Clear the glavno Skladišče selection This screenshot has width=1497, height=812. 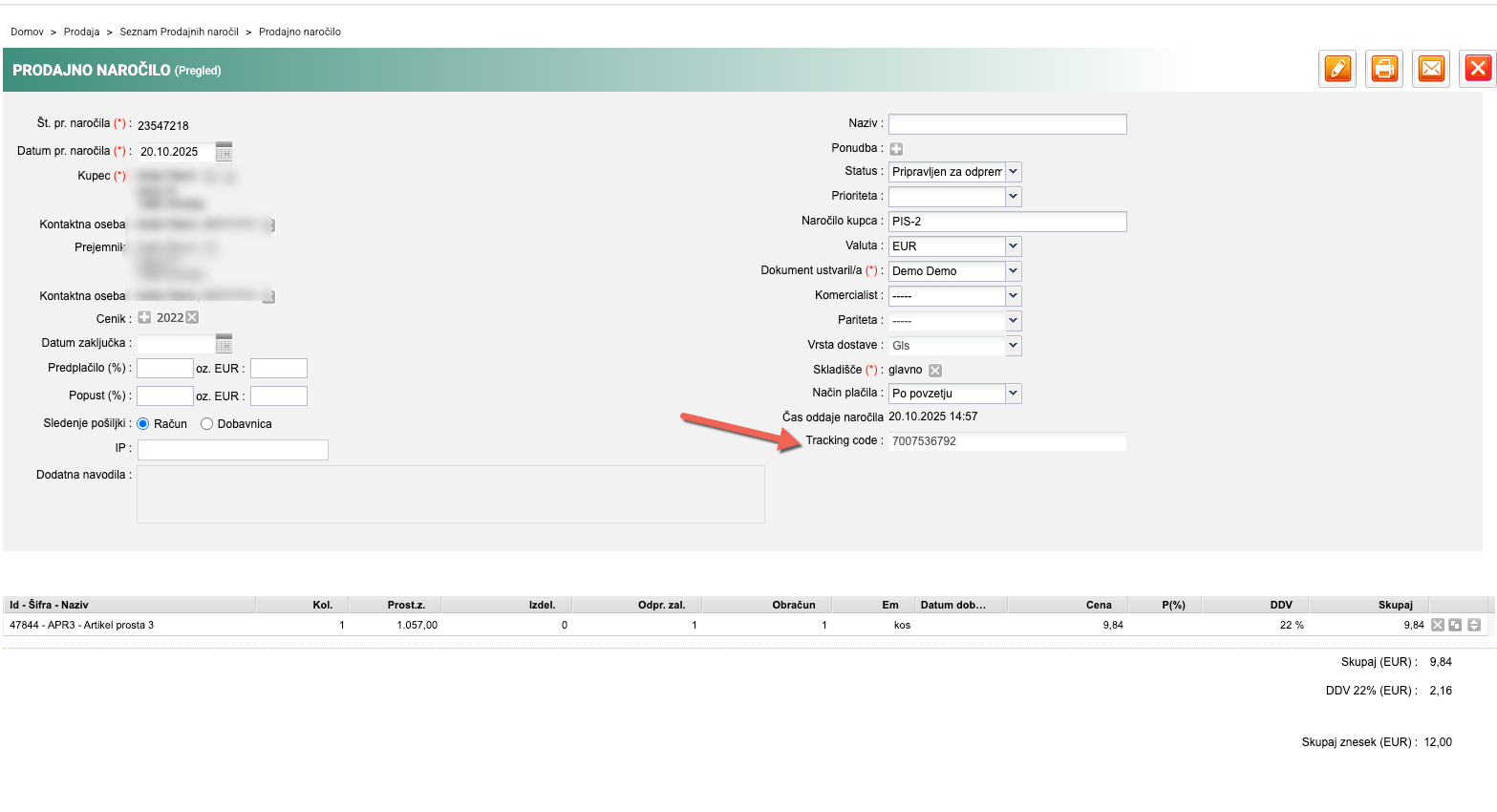935,371
